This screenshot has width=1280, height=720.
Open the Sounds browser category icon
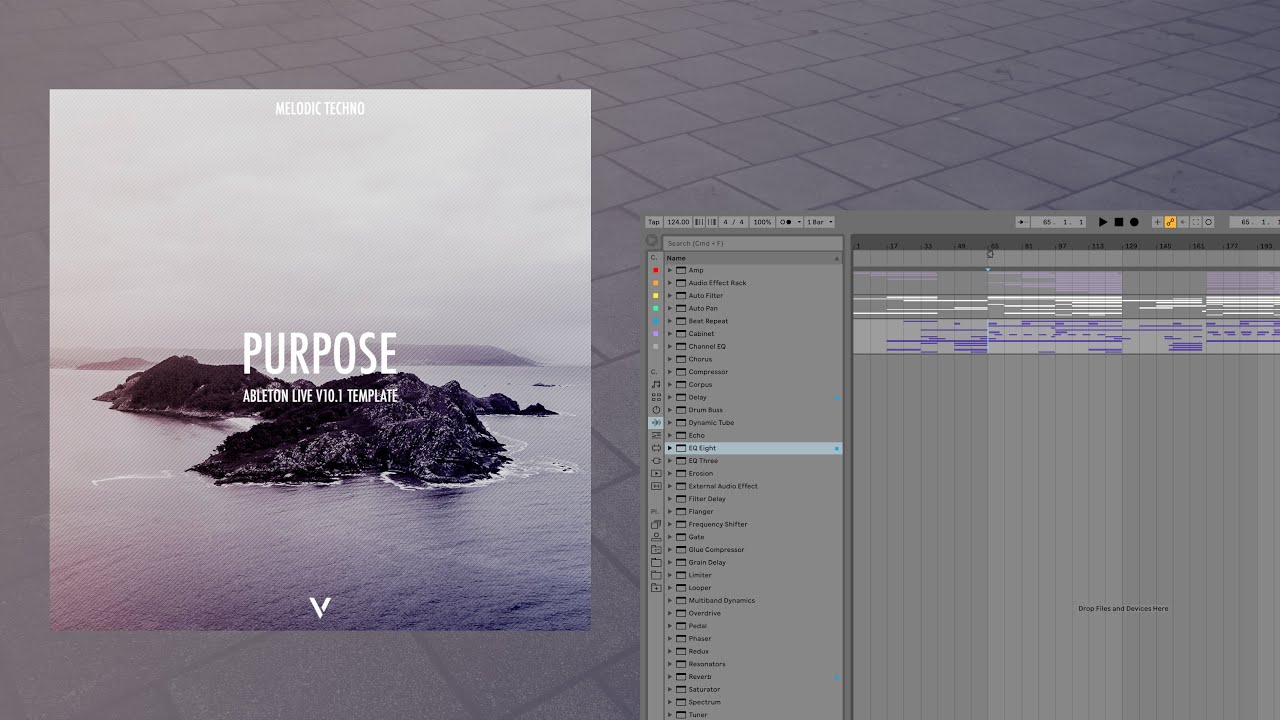click(656, 384)
